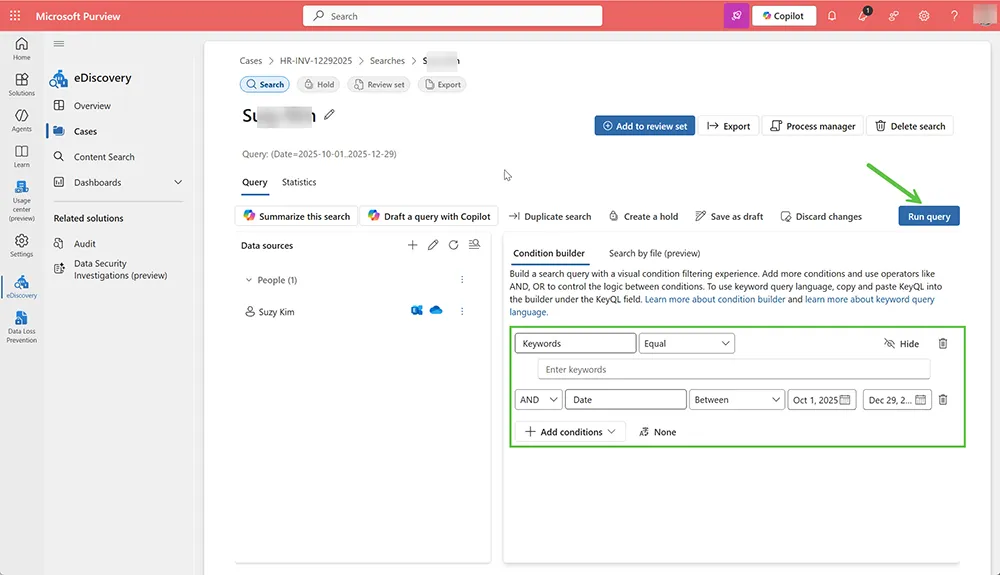Viewport: 1000px width, 575px height.
Task: Select the Review set pill tab
Action: coord(379,84)
